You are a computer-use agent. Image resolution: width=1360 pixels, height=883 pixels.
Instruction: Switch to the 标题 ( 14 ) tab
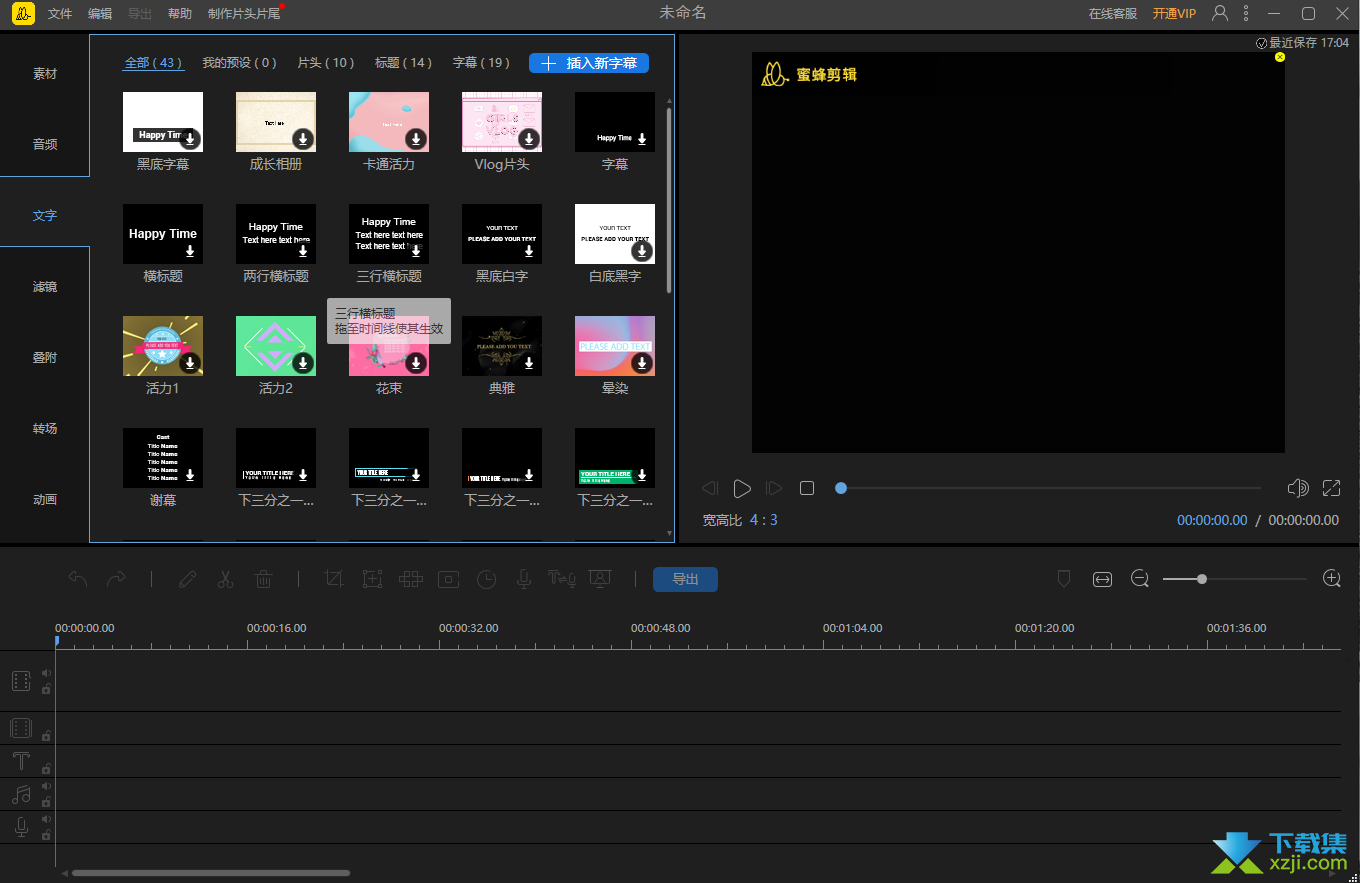click(403, 62)
